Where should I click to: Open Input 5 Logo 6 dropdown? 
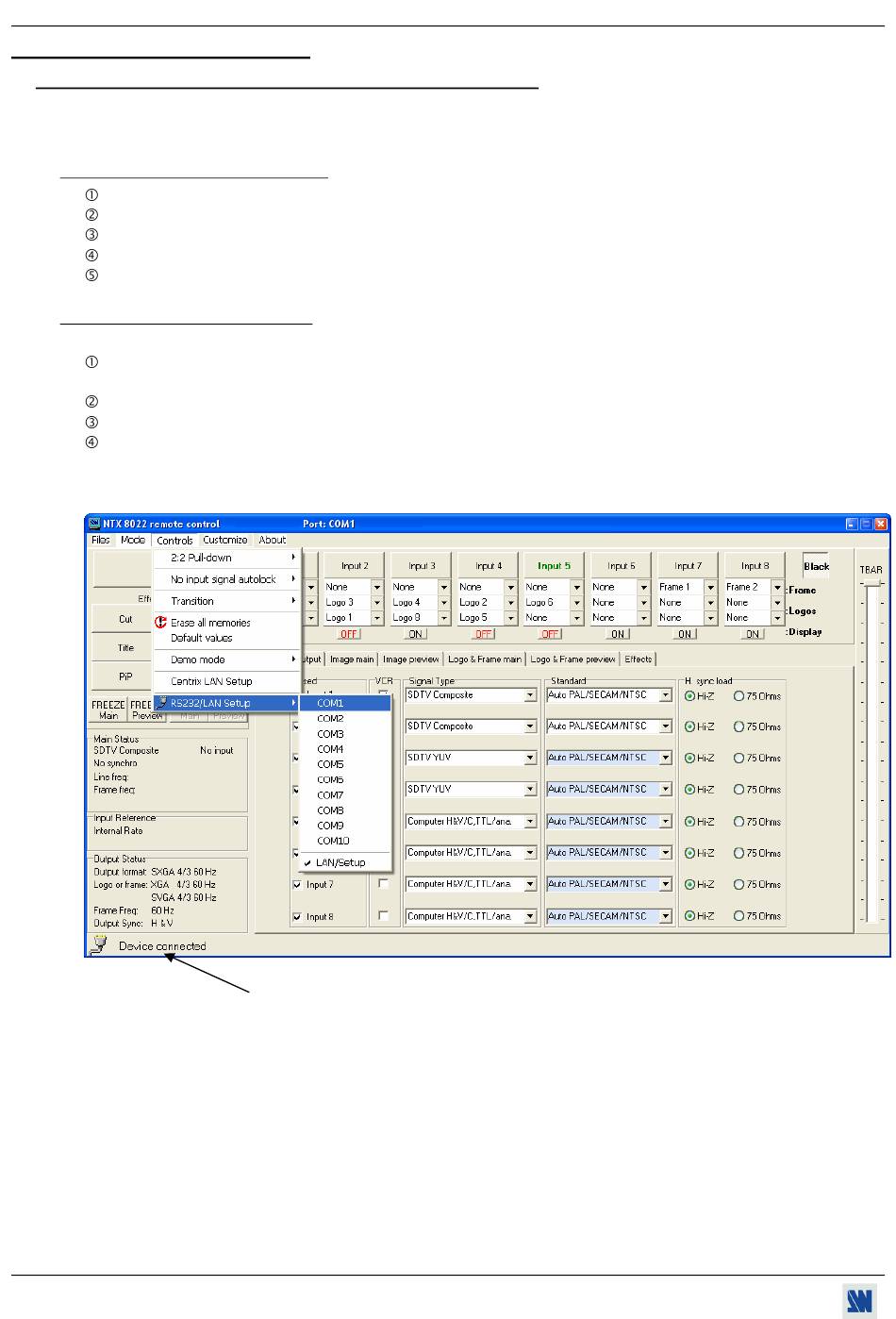point(576,602)
